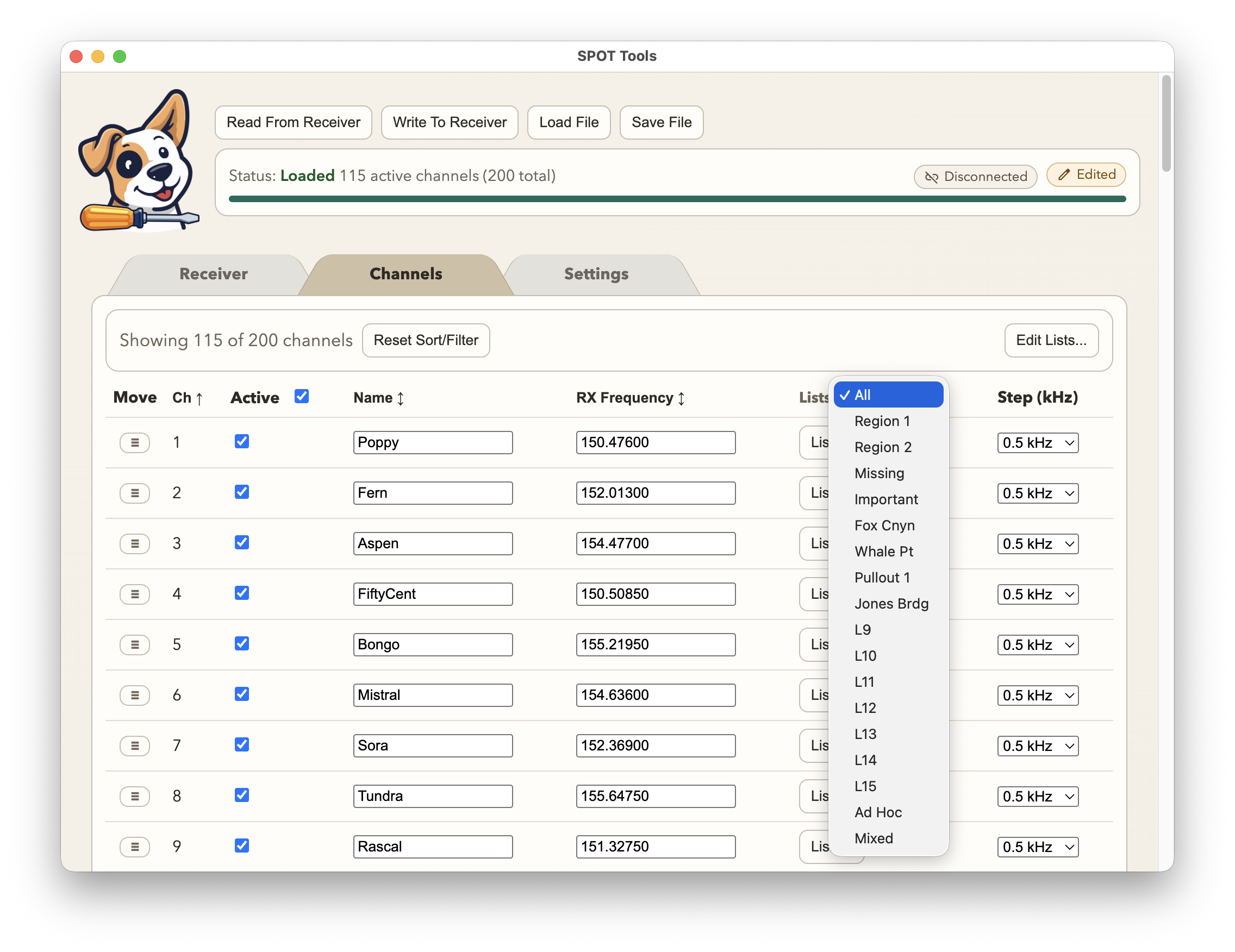Uncheck Active for channel 3 Aspen

coord(241,543)
